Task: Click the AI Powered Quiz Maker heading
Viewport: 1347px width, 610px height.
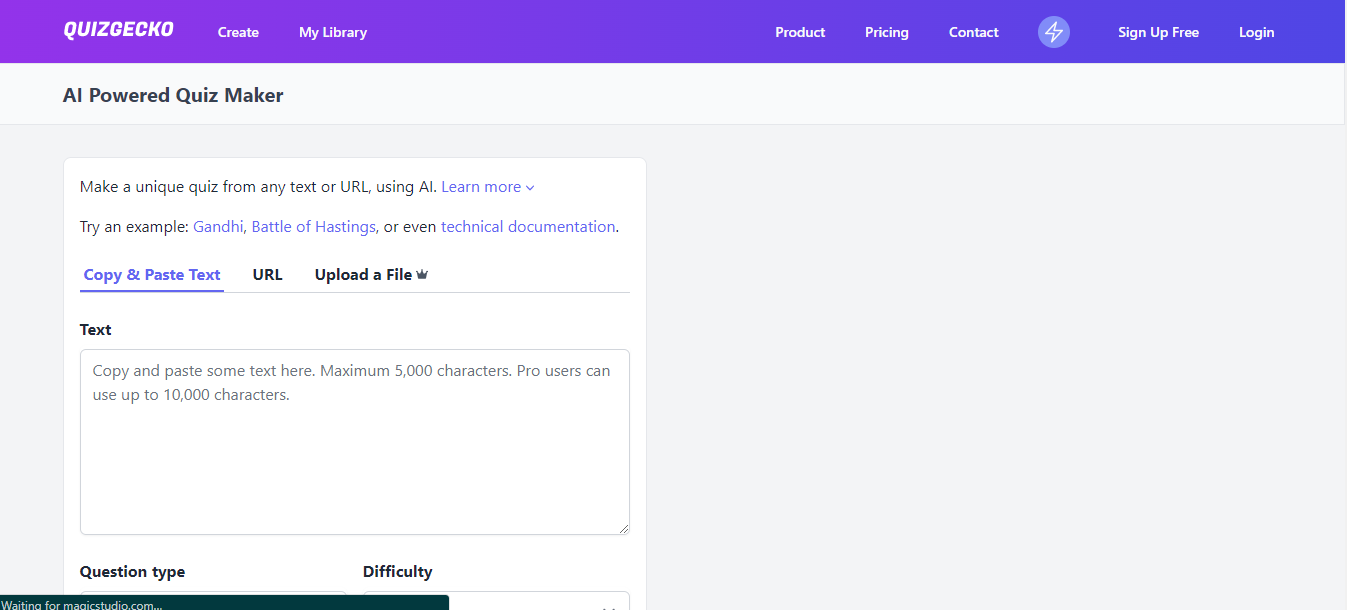Action: [173, 95]
